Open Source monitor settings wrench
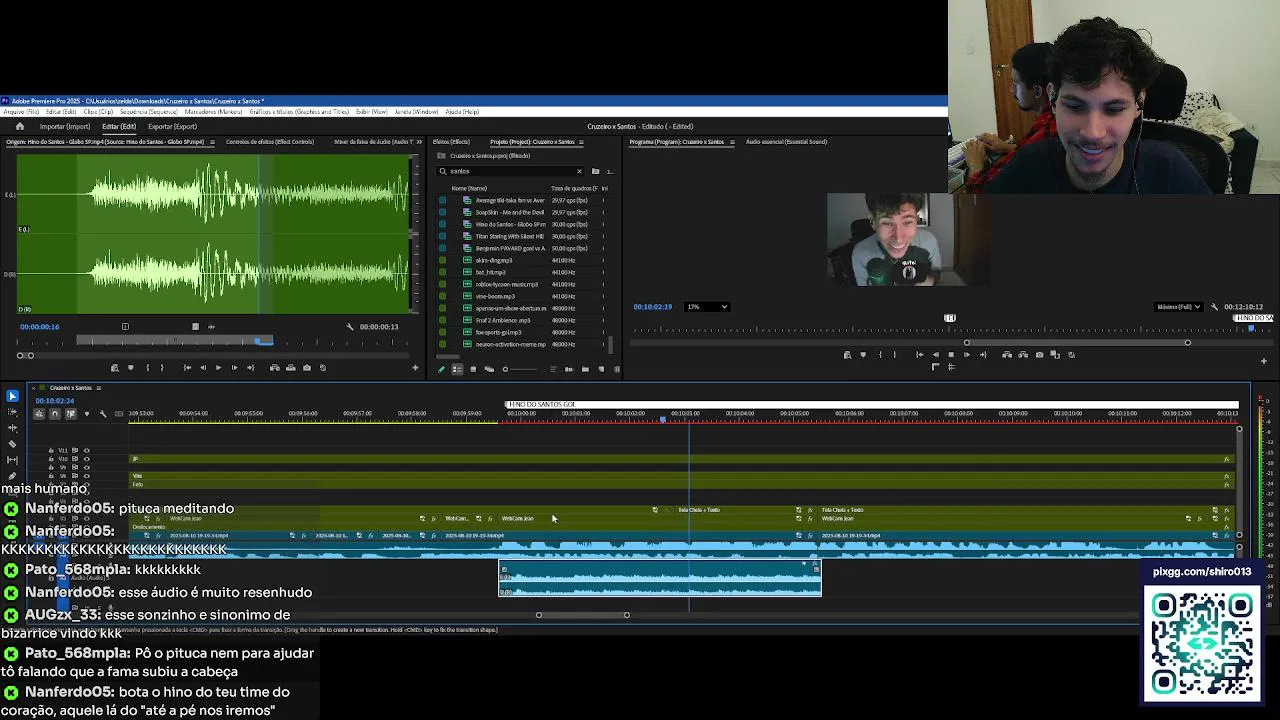The height and width of the screenshot is (720, 1280). [350, 327]
